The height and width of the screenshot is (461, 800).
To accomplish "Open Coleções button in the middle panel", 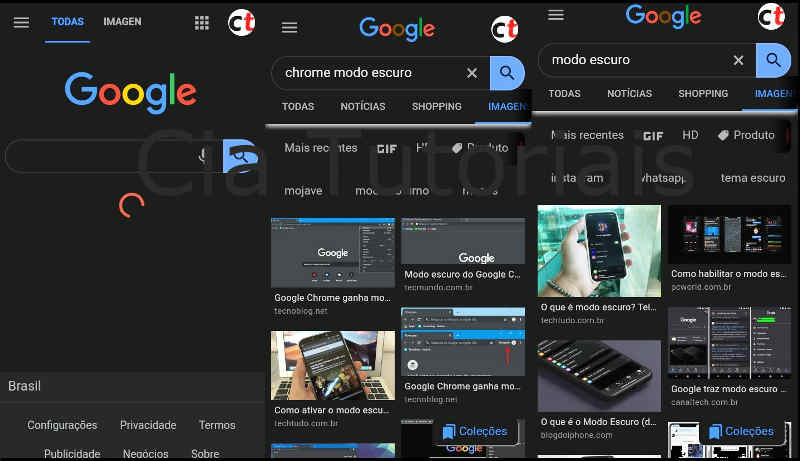I will click(475, 432).
